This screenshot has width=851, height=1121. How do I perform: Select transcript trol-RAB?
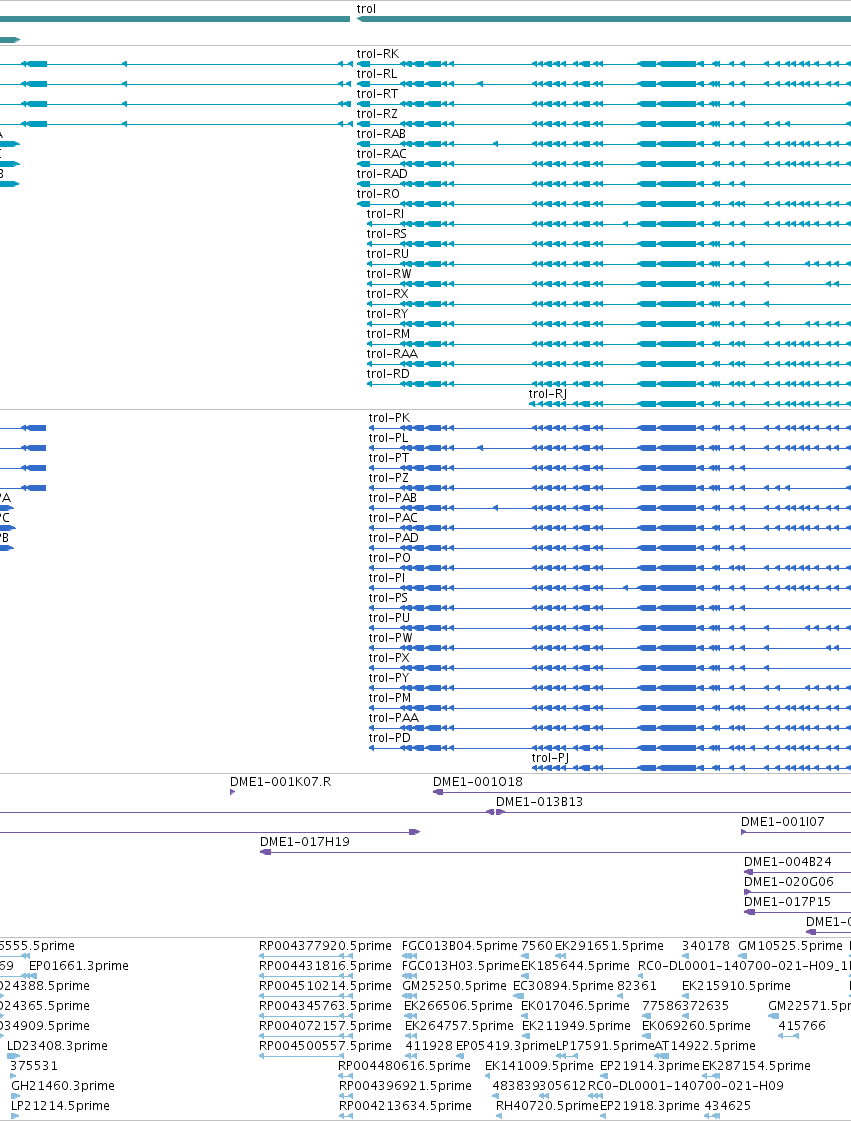tap(381, 134)
